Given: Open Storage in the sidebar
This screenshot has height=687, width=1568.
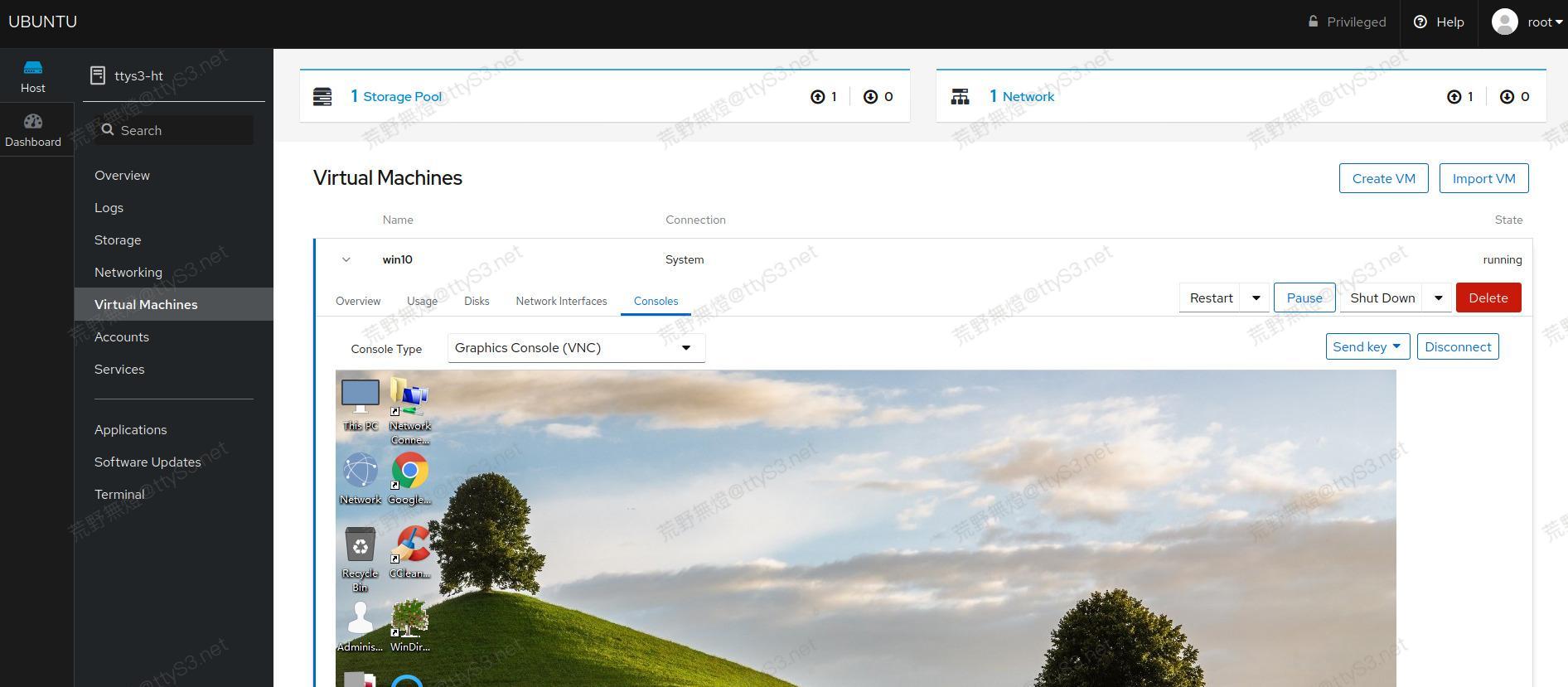Looking at the screenshot, I should point(118,240).
